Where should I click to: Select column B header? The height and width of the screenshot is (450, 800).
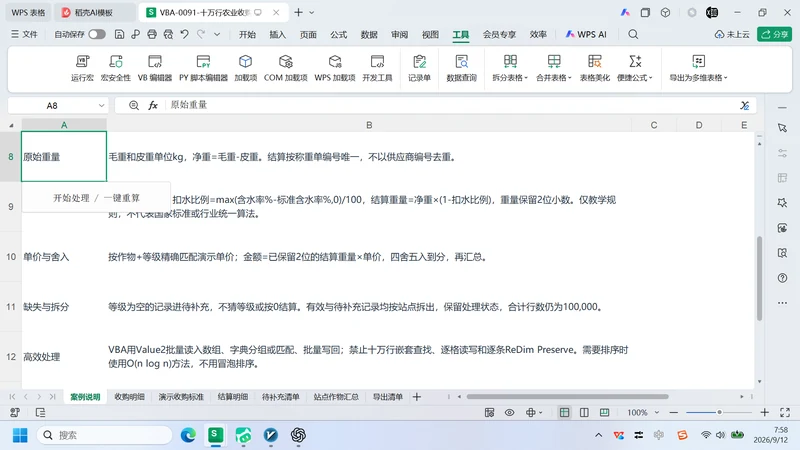click(x=369, y=125)
